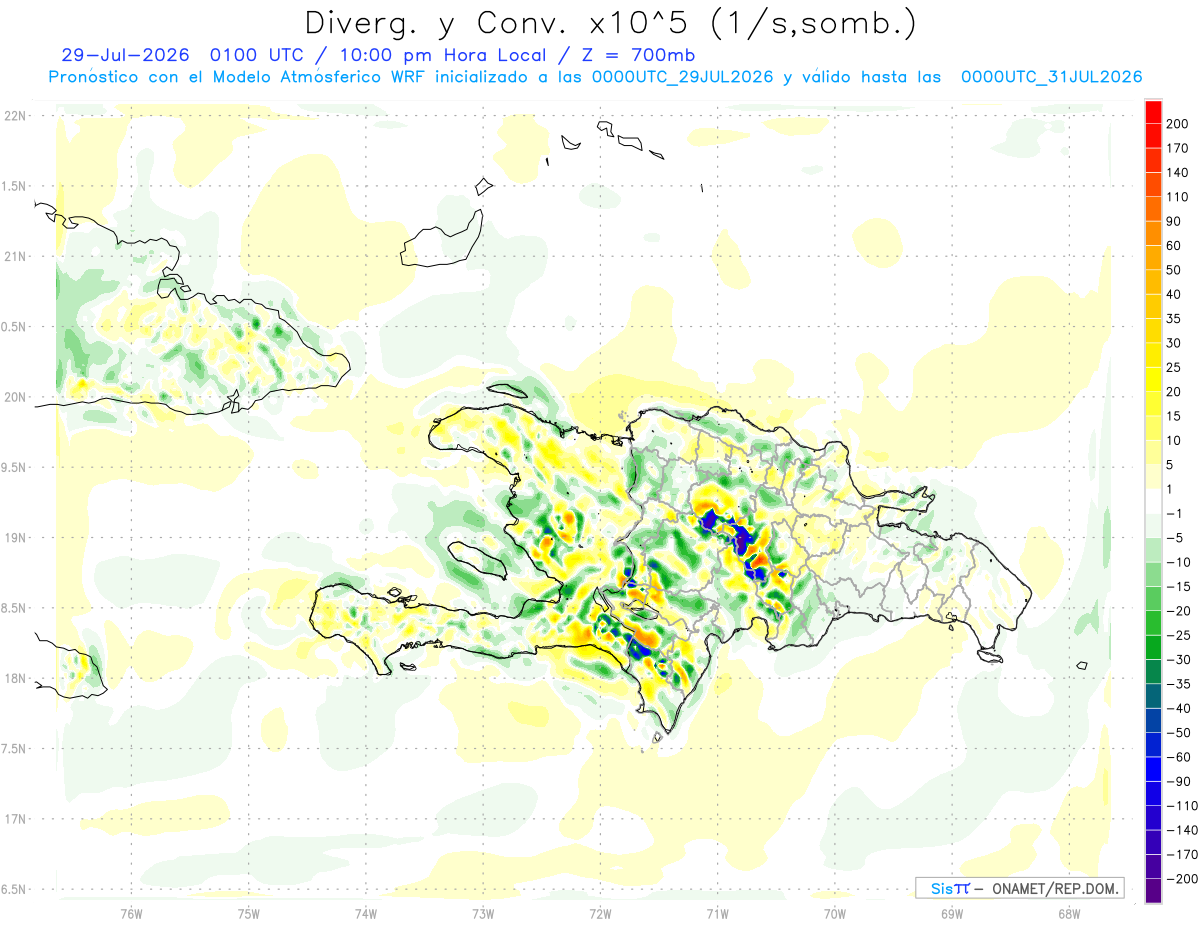Click the 'SisTT – ONAMET/REP.DOM.' credit box
This screenshot has height=927, width=1200.
click(1018, 888)
